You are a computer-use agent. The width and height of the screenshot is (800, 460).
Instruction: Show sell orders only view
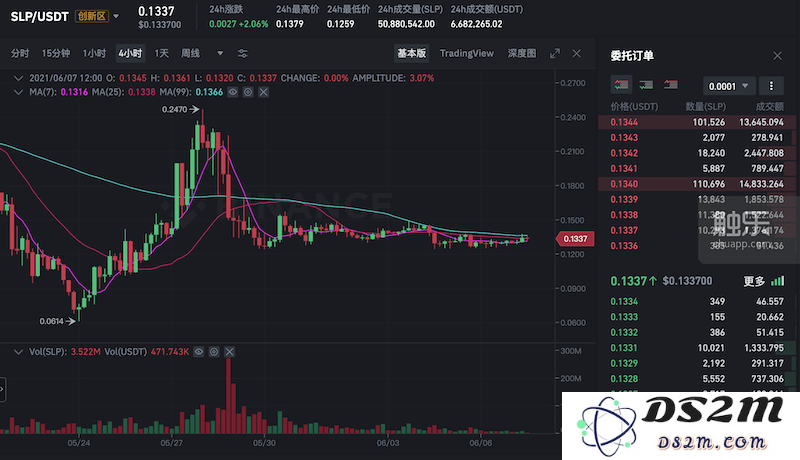(x=670, y=85)
